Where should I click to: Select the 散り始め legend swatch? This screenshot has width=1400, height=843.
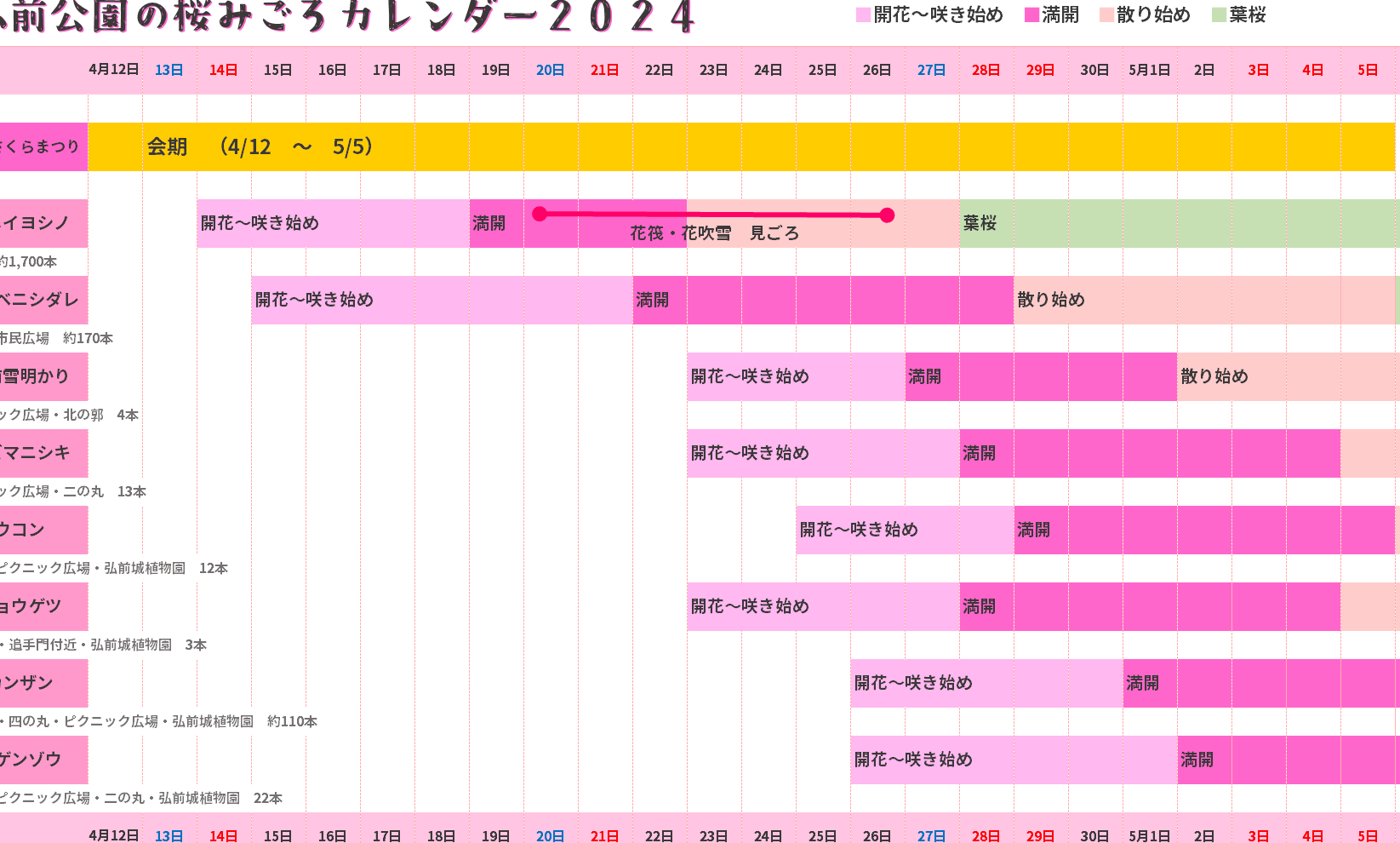[x=1106, y=15]
